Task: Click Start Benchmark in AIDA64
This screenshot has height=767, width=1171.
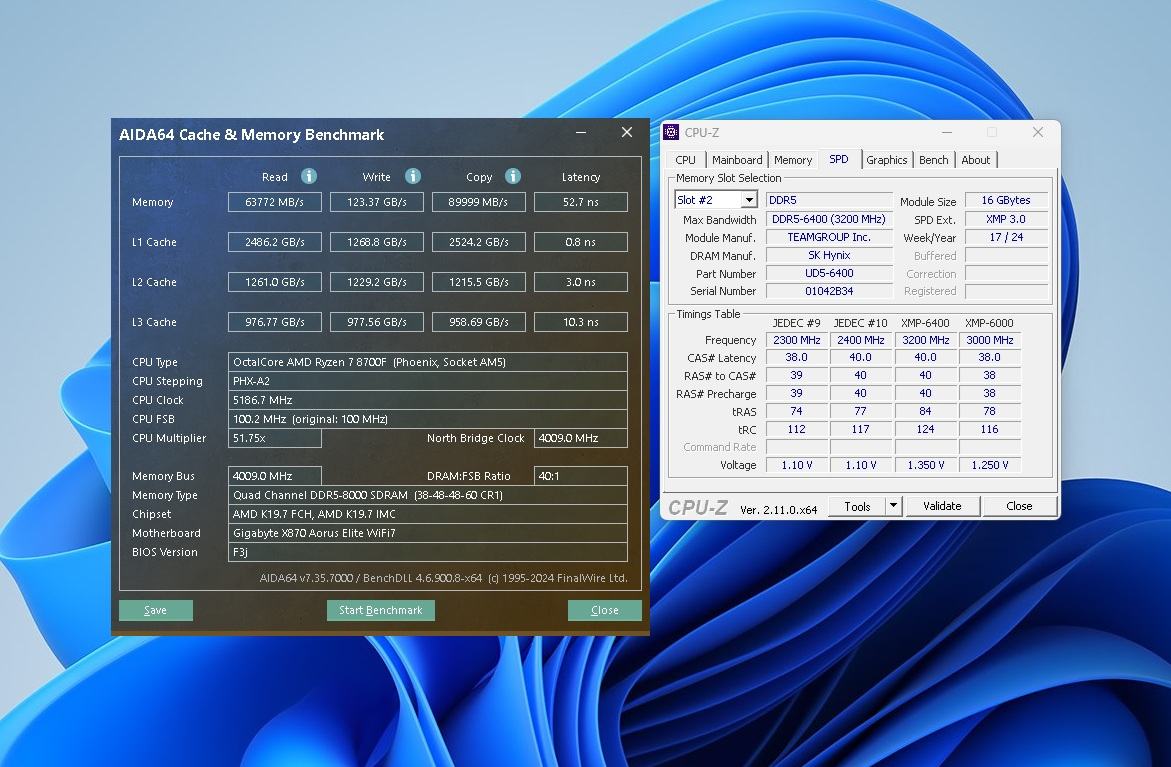Action: [381, 610]
